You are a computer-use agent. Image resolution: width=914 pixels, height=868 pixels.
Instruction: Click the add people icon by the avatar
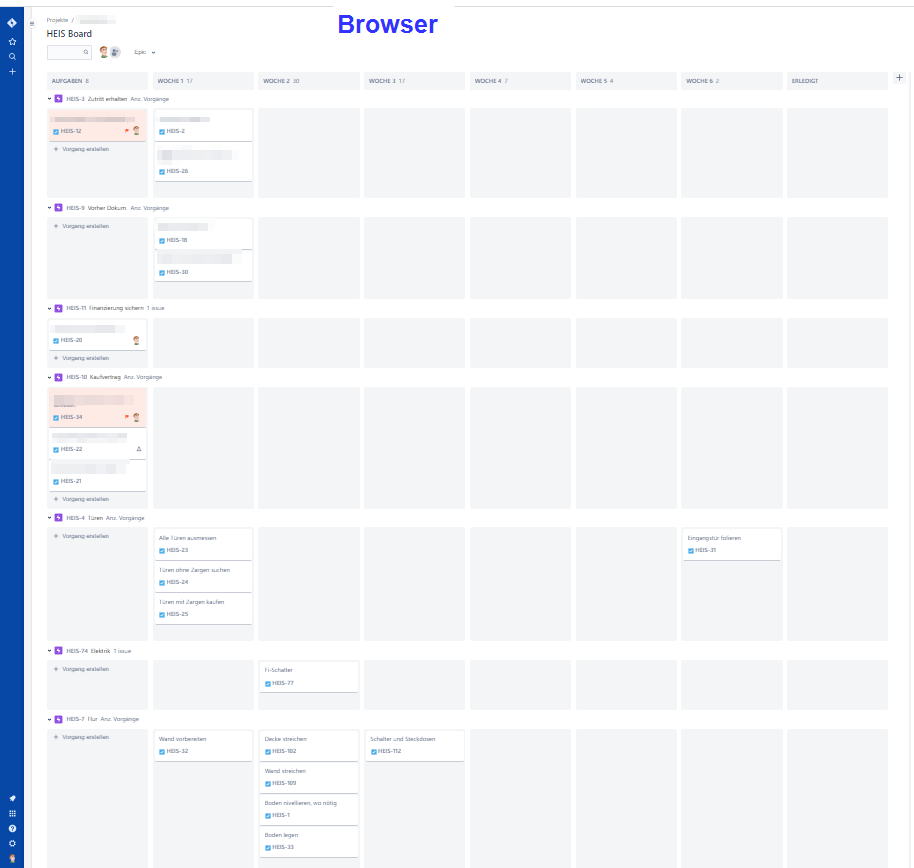coord(115,52)
